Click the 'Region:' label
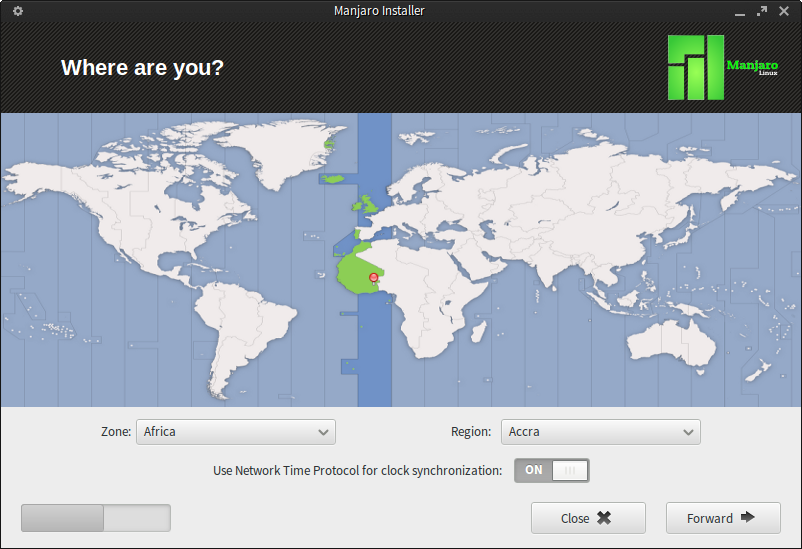 point(471,432)
